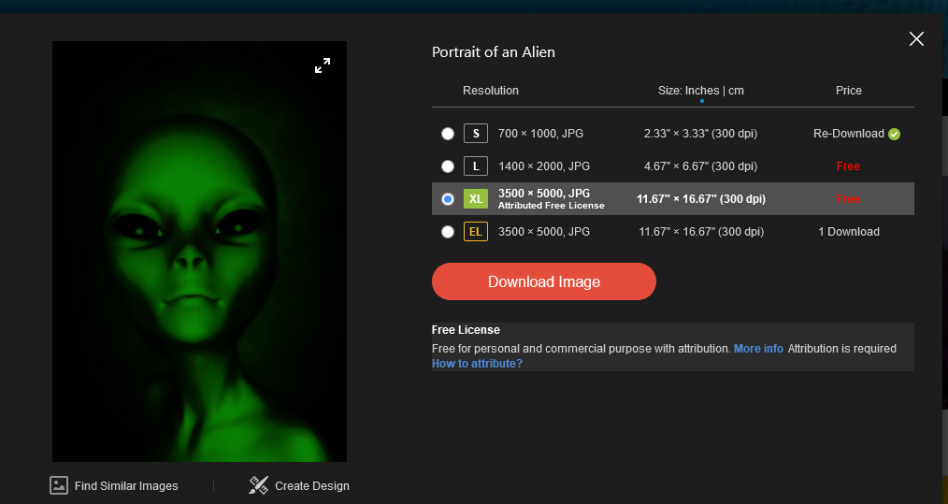948x504 pixels.
Task: Click the Find Similar Images label
Action: [126, 486]
